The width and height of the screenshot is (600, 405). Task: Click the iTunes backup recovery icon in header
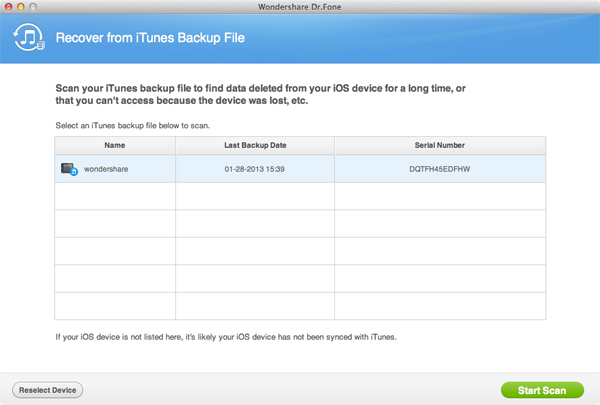tap(29, 37)
